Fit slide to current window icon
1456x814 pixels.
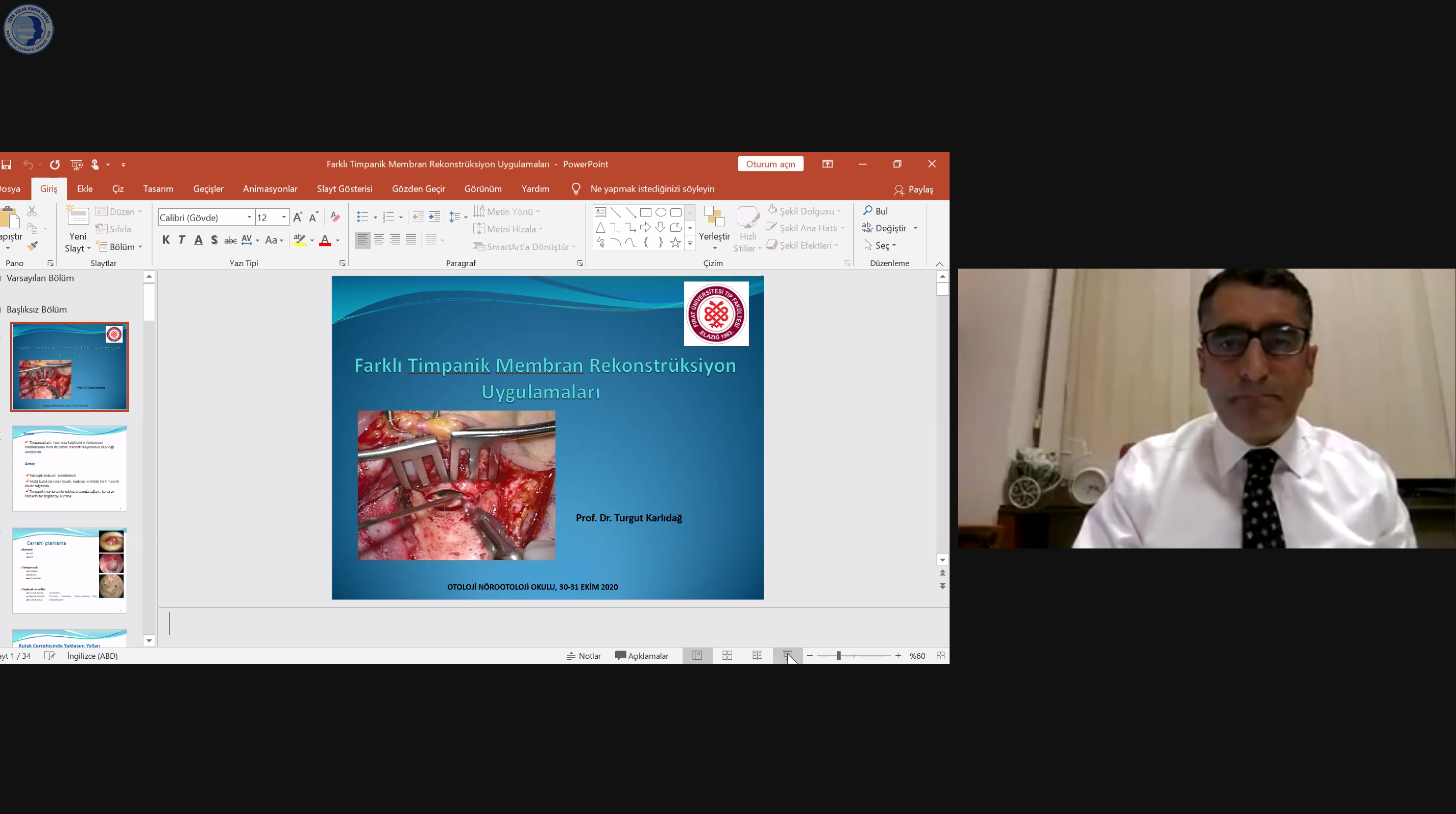pyautogui.click(x=940, y=656)
